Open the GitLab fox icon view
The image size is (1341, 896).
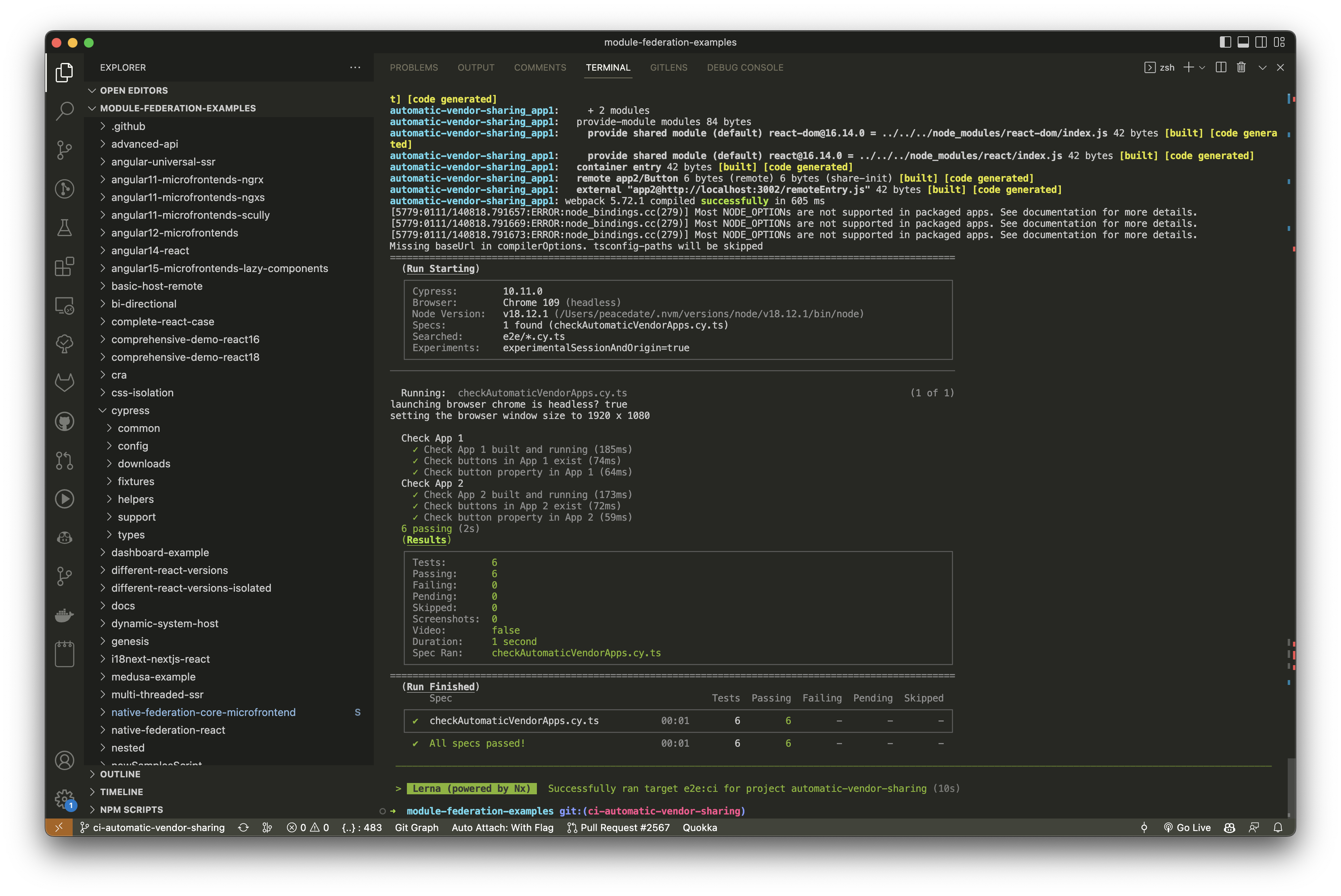tap(65, 382)
